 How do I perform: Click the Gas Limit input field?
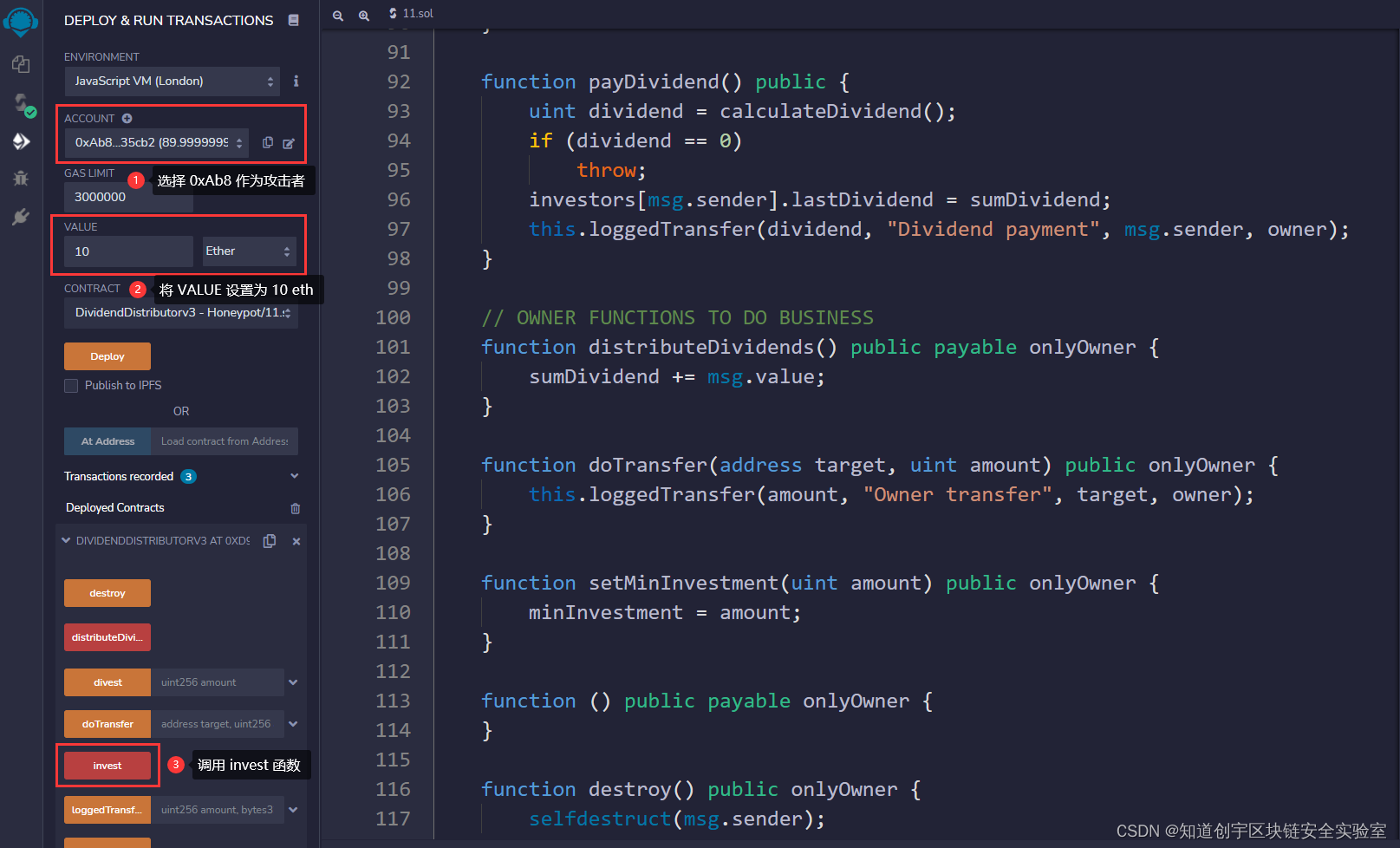pyautogui.click(x=128, y=197)
